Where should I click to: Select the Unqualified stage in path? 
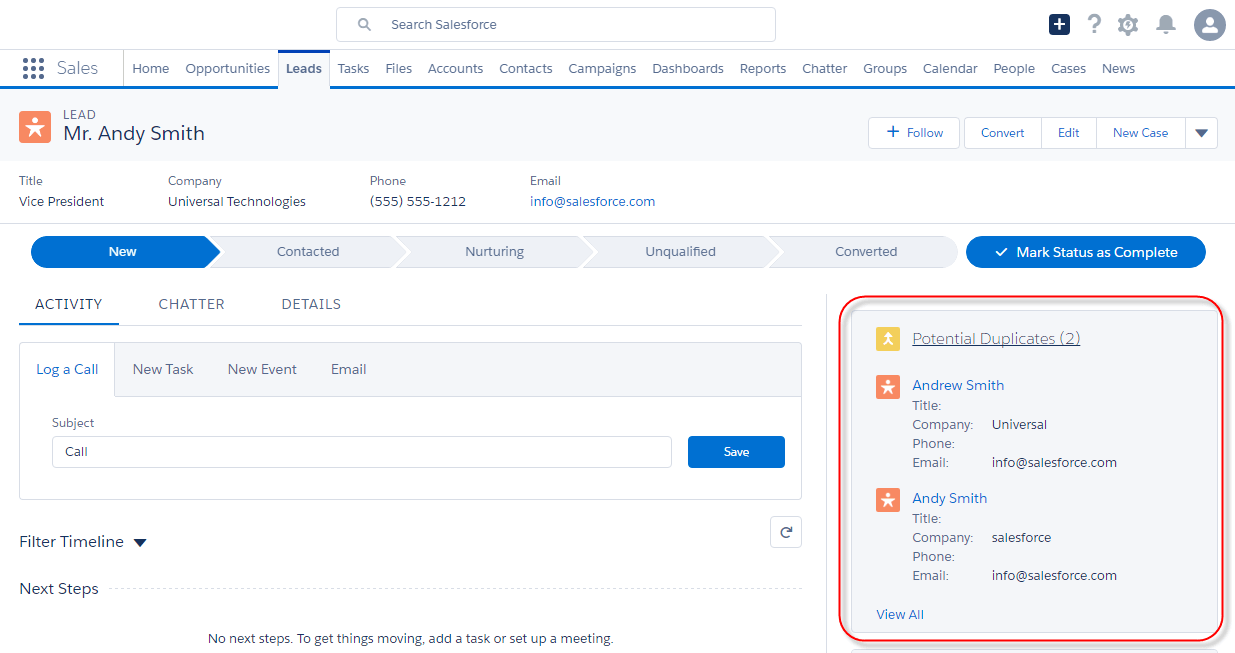[680, 252]
